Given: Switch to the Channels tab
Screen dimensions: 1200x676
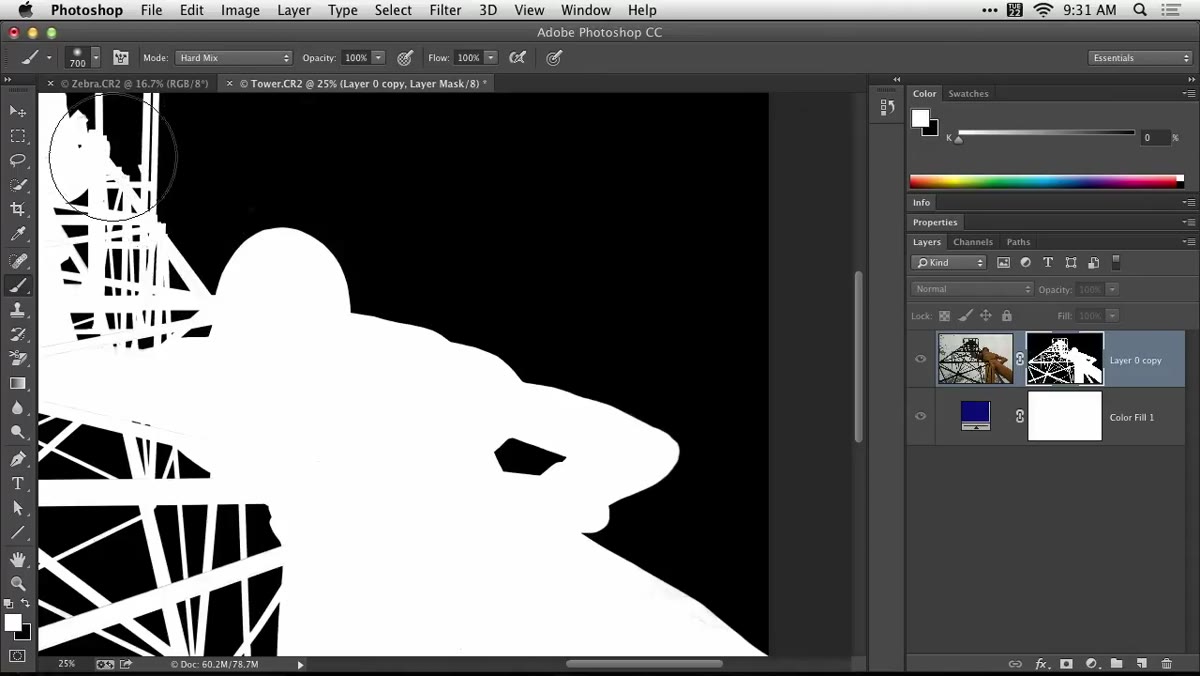Looking at the screenshot, I should click(972, 242).
